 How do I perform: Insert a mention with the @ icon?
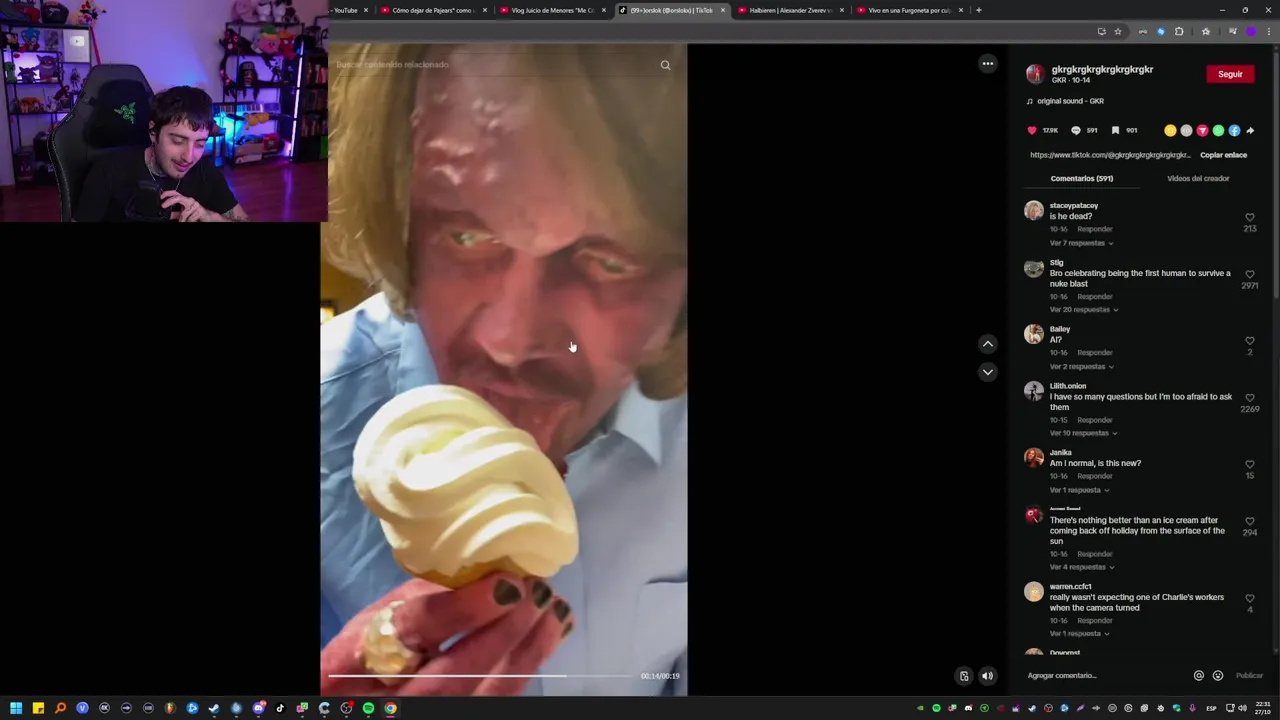coord(1199,675)
